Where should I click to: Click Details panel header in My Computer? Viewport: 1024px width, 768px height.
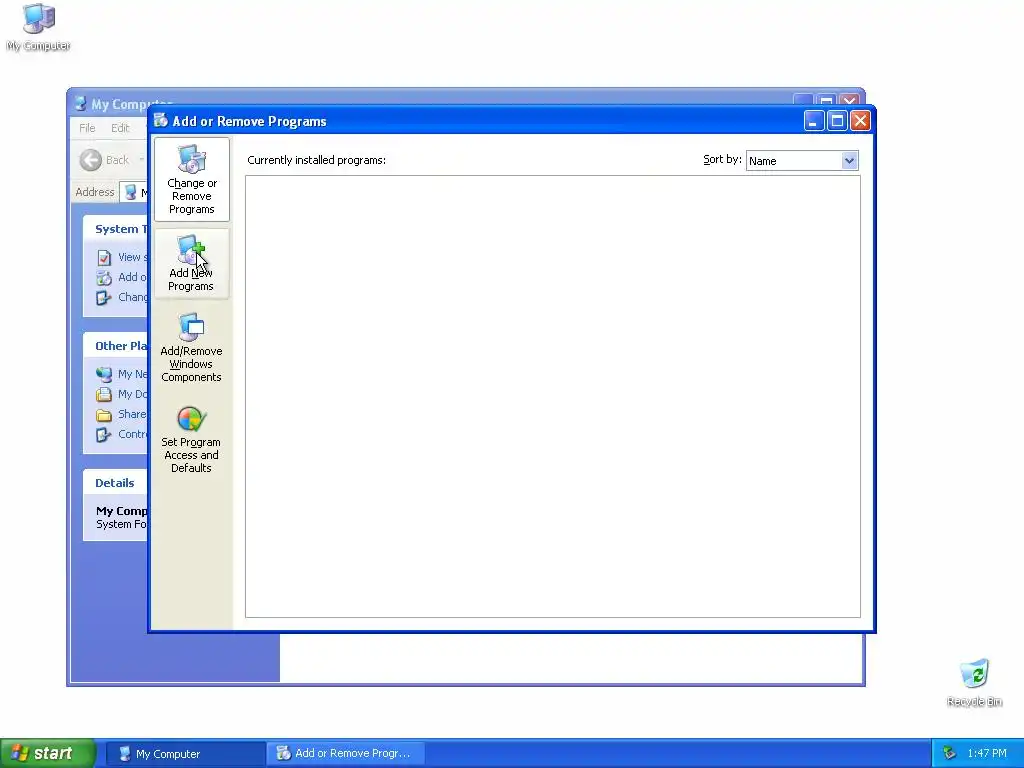pos(116,483)
